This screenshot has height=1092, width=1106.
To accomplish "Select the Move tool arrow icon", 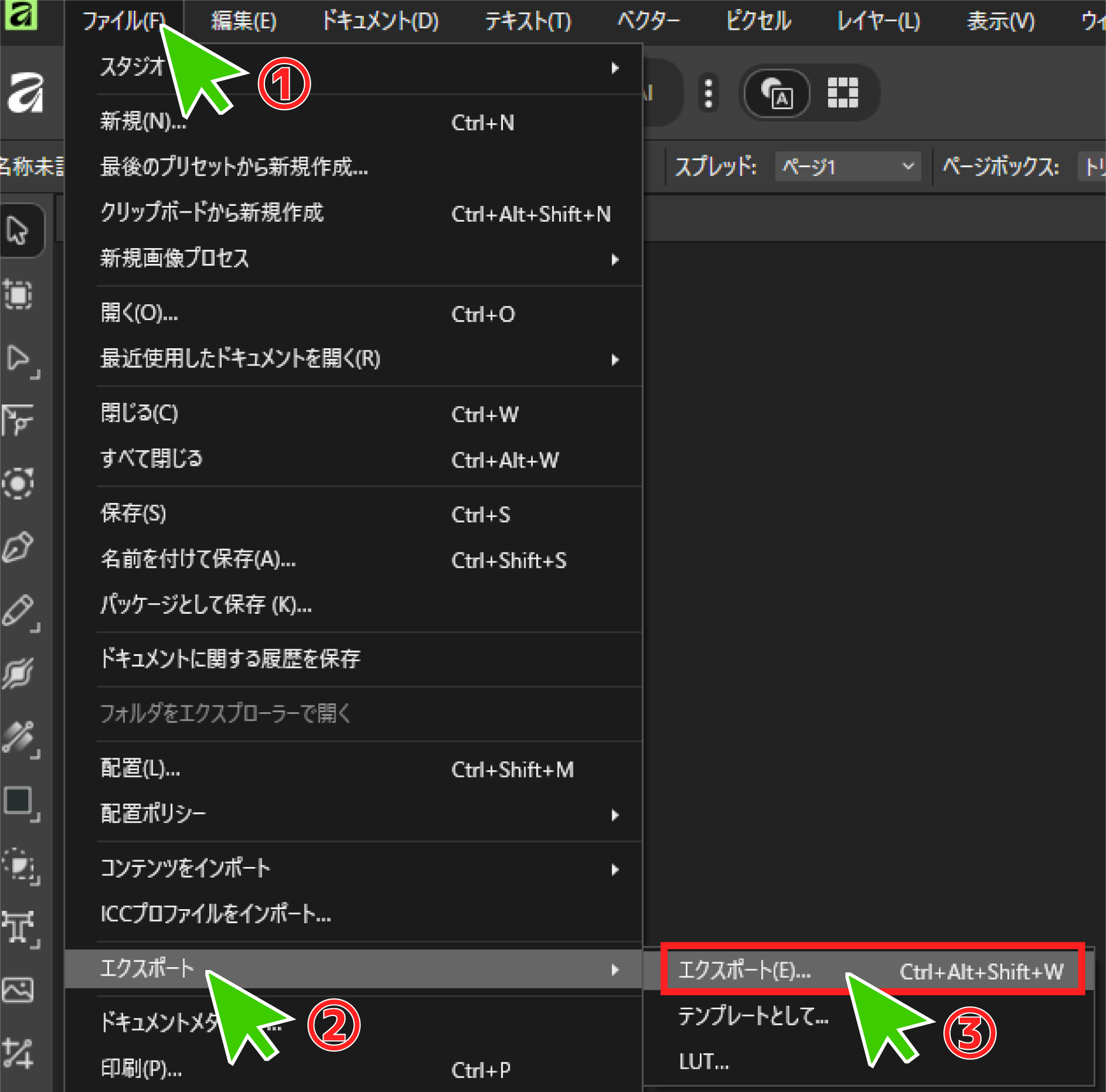I will click(x=19, y=231).
